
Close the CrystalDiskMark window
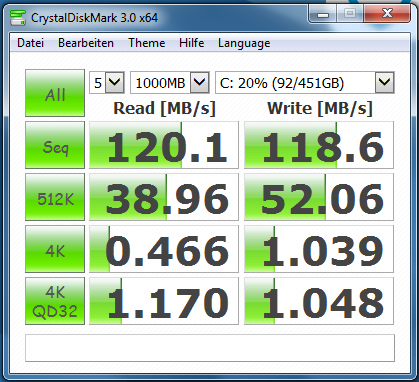[x=387, y=14]
